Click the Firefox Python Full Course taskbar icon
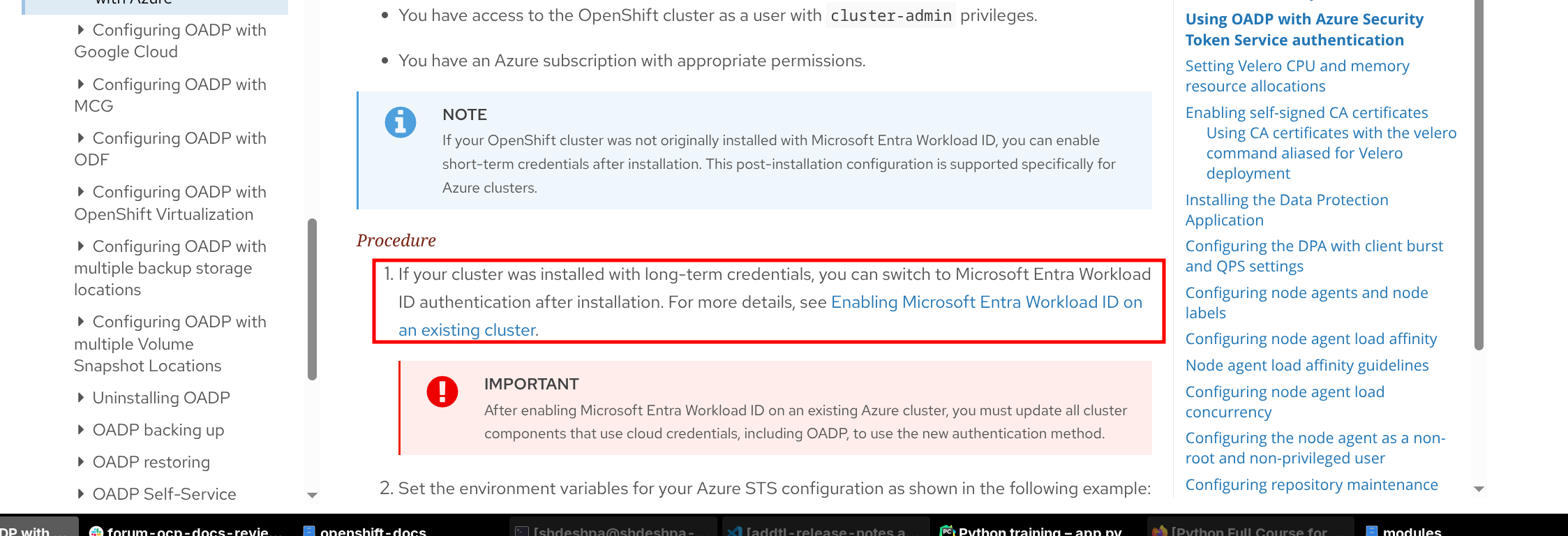Image resolution: width=1568 pixels, height=536 pixels. tap(1159, 531)
